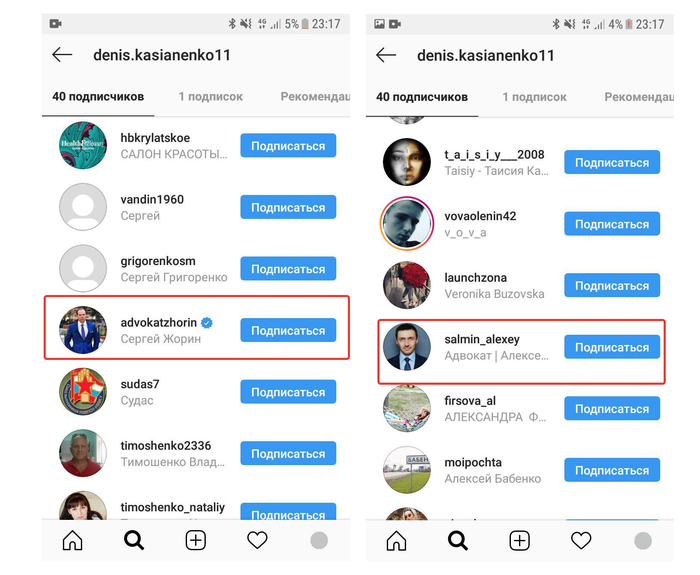Switch to "1 подписок" tab on left
The image size is (700, 575).
pyautogui.click(x=210, y=97)
